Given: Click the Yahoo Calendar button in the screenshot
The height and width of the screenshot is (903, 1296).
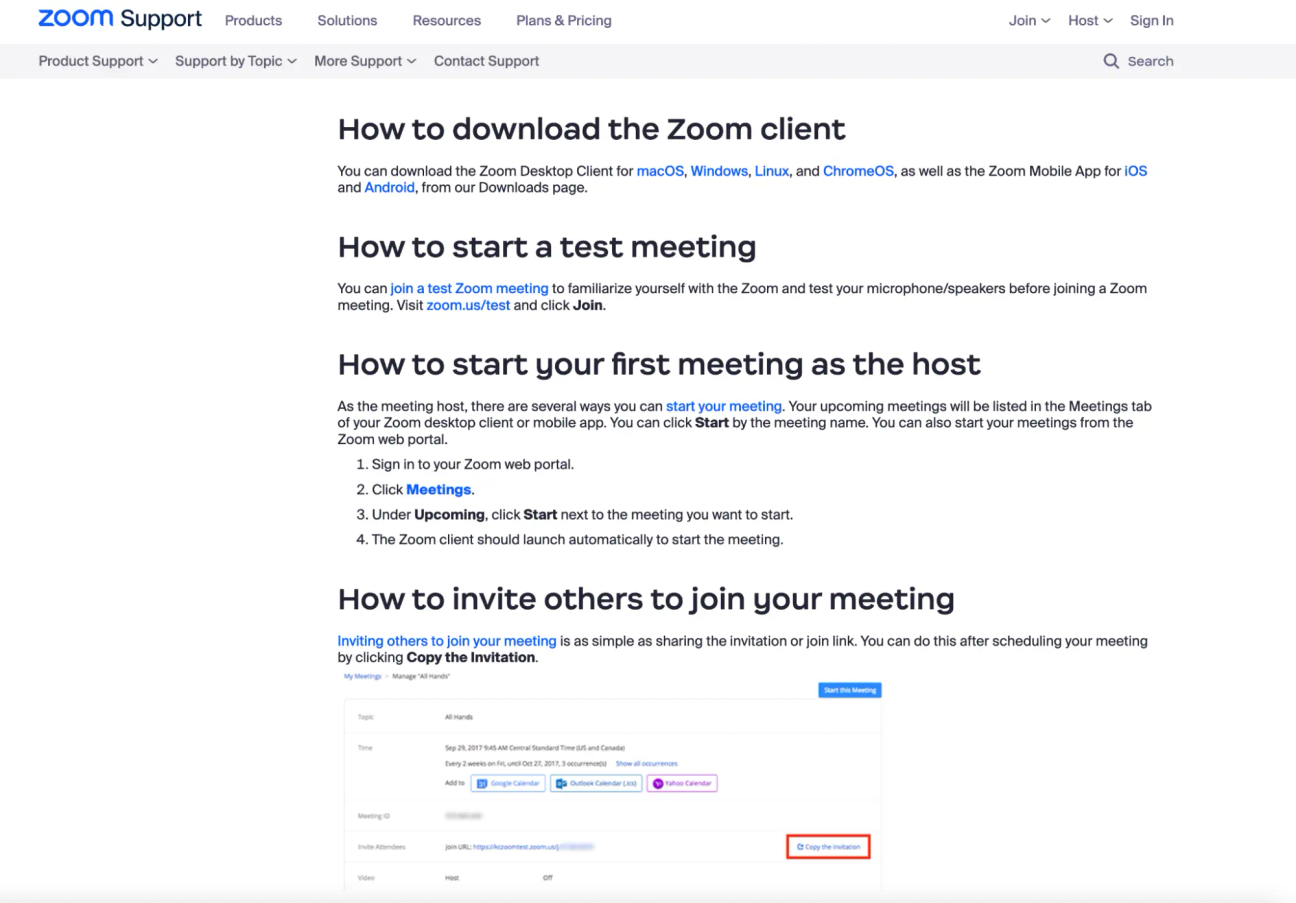Looking at the screenshot, I should [682, 783].
